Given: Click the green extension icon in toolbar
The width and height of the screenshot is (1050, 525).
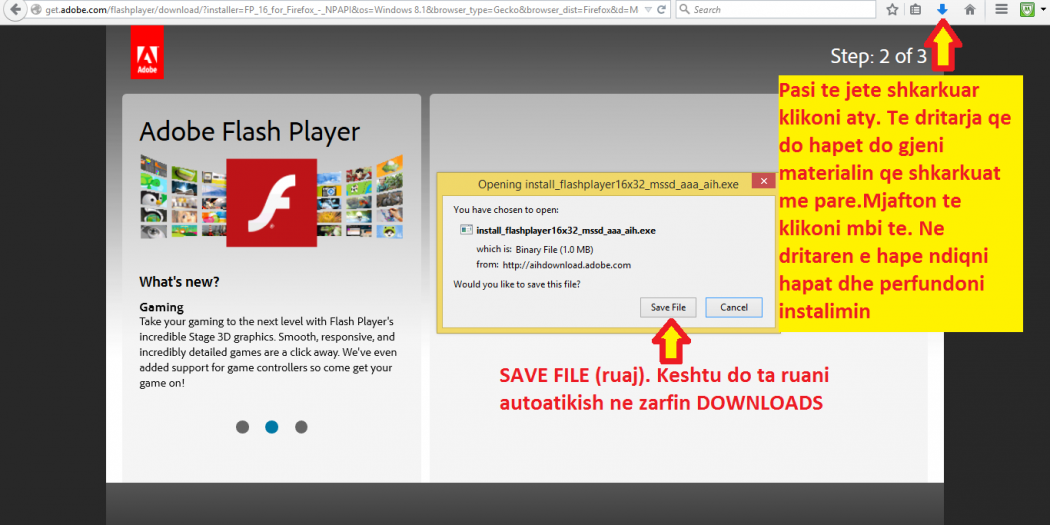Looking at the screenshot, I should (x=1028, y=10).
